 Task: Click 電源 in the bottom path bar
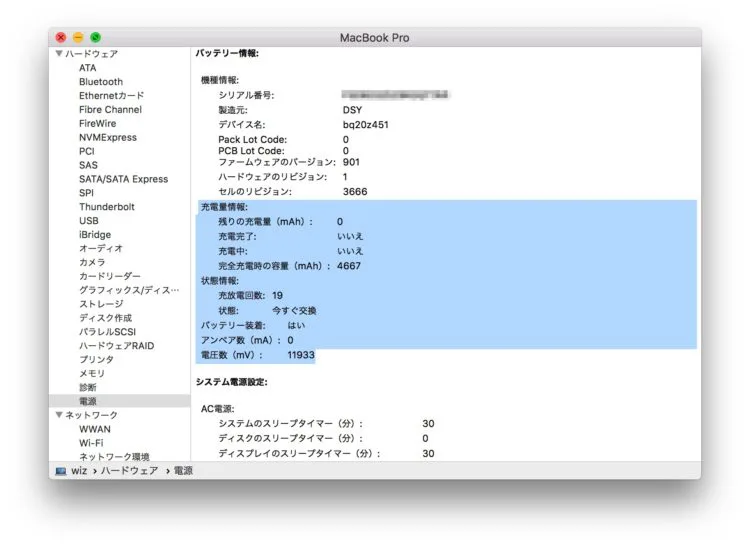(183, 471)
